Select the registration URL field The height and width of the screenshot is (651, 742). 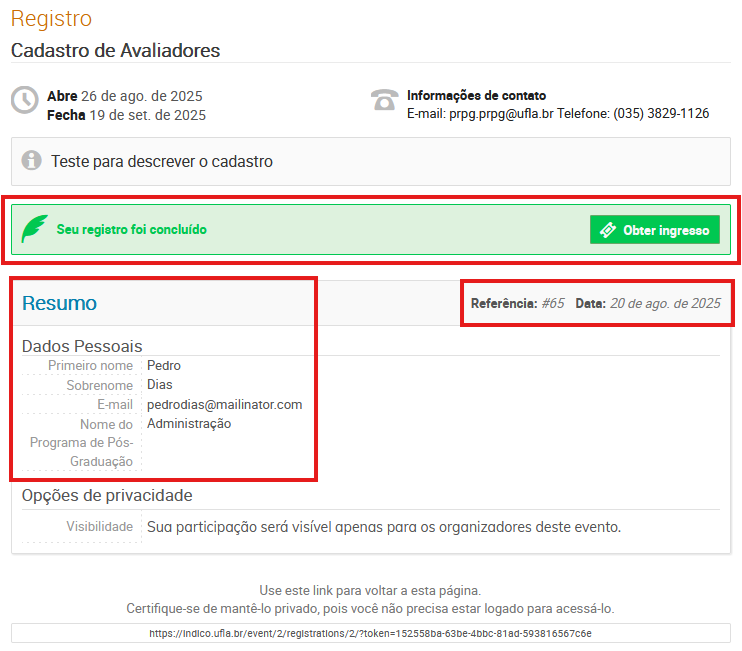tap(370, 633)
